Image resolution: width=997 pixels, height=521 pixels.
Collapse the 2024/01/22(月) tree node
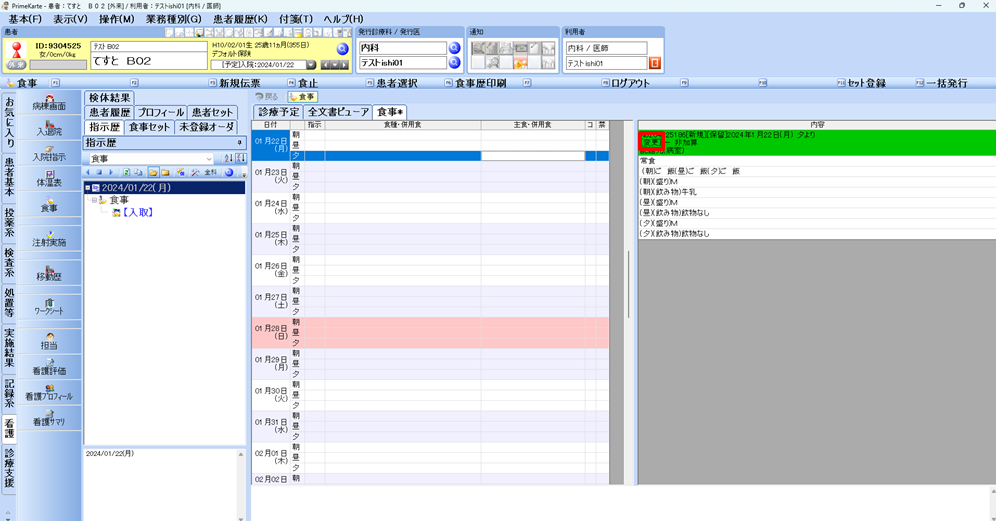coord(88,188)
